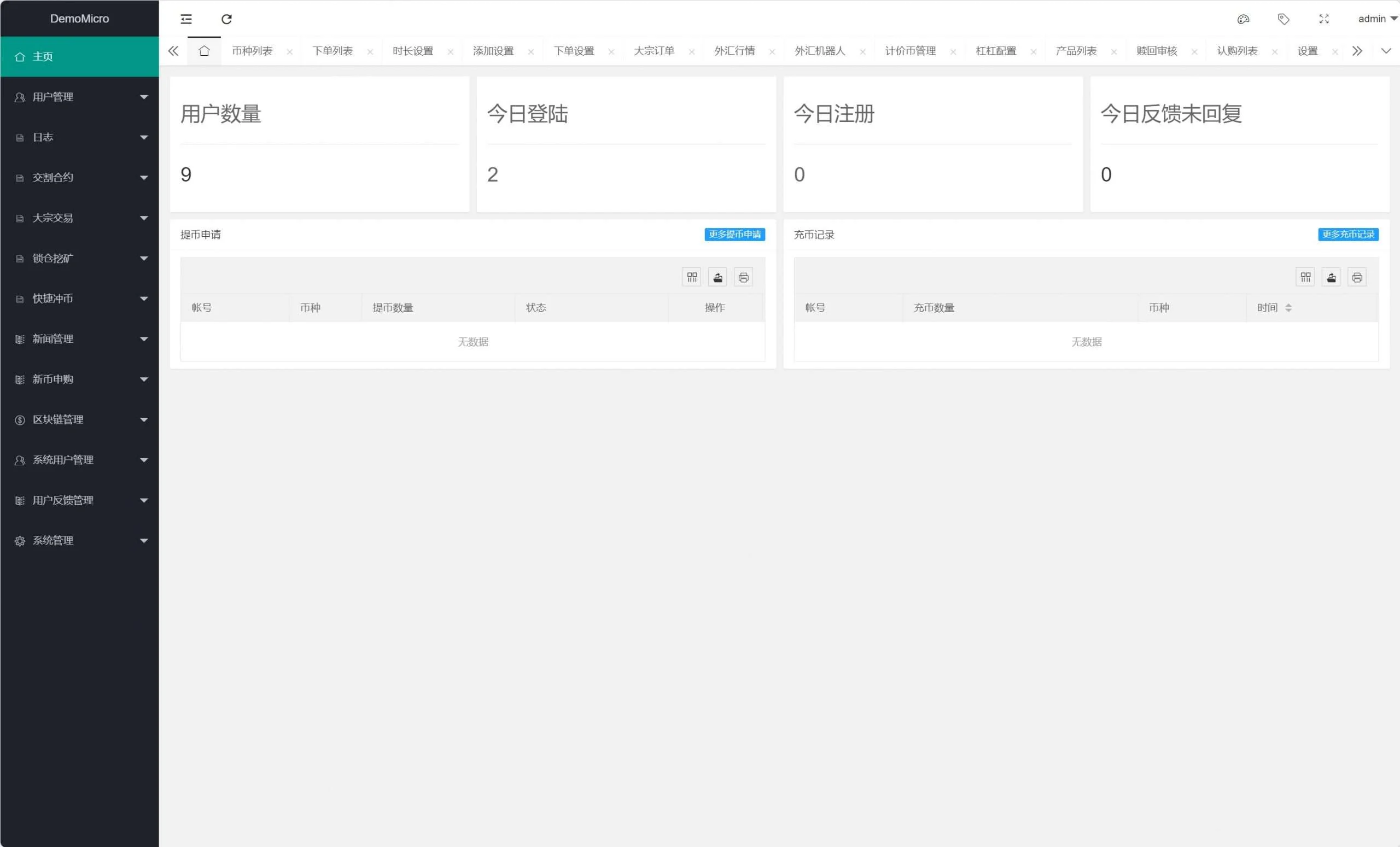
Task: Switch to the 杠杠配置 tab
Action: click(995, 51)
